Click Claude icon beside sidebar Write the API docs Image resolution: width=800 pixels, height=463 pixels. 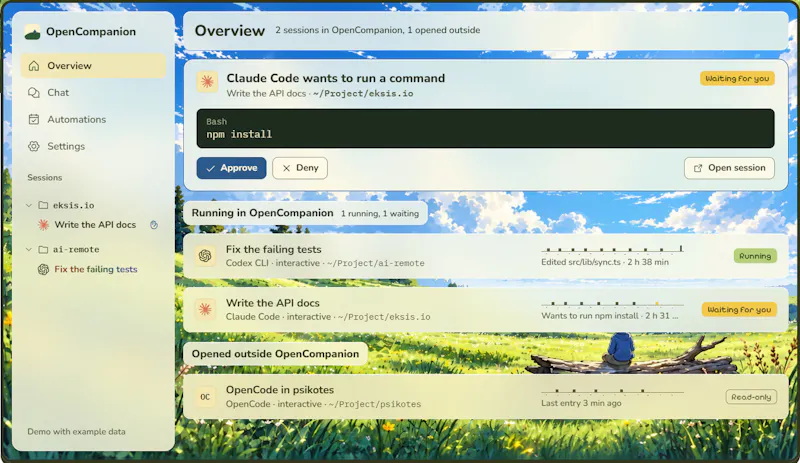43,225
